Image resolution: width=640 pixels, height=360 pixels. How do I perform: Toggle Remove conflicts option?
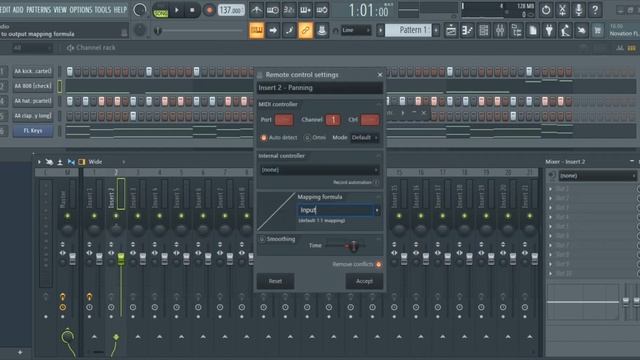click(x=378, y=264)
